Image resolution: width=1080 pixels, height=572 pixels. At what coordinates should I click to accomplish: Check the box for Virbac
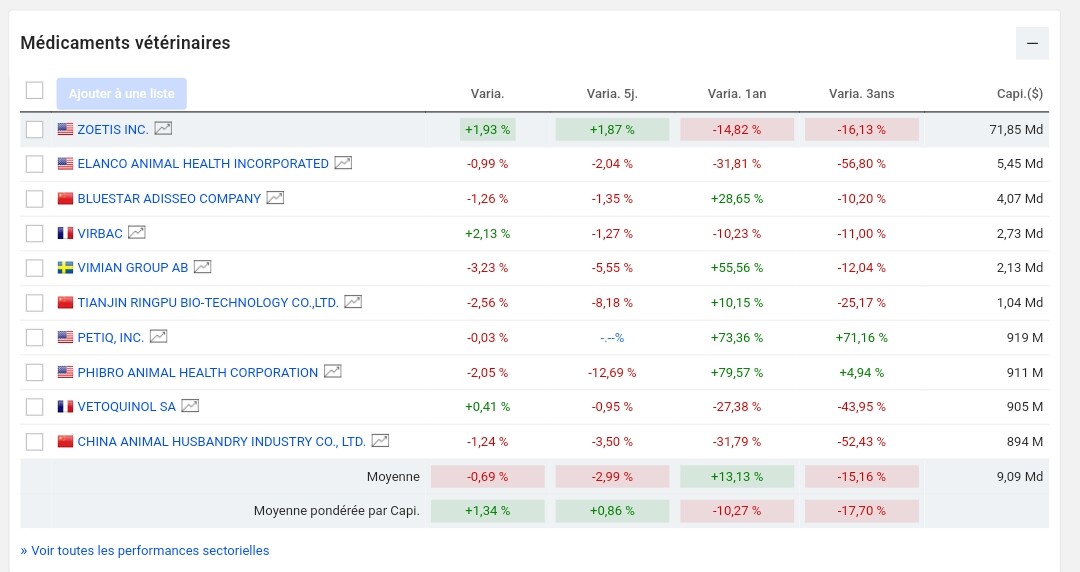[x=34, y=234]
